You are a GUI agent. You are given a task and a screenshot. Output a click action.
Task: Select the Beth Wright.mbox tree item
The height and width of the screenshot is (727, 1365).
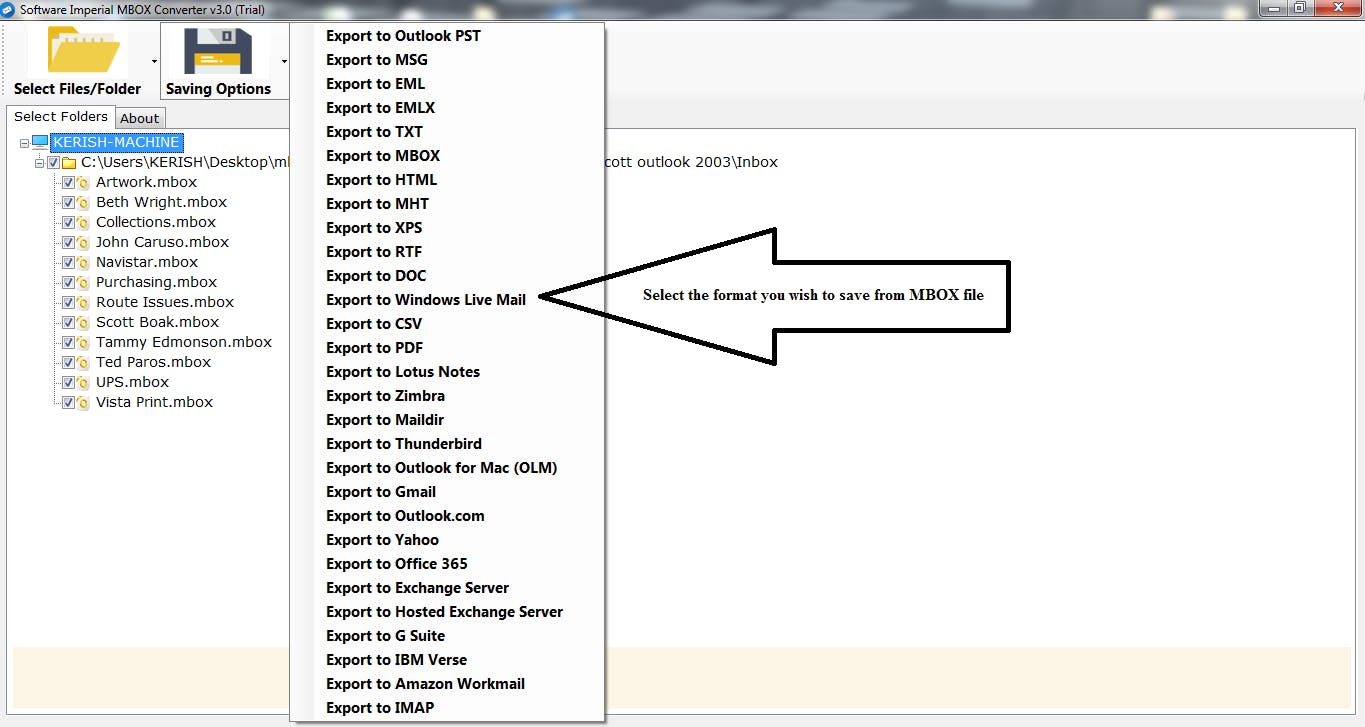162,202
